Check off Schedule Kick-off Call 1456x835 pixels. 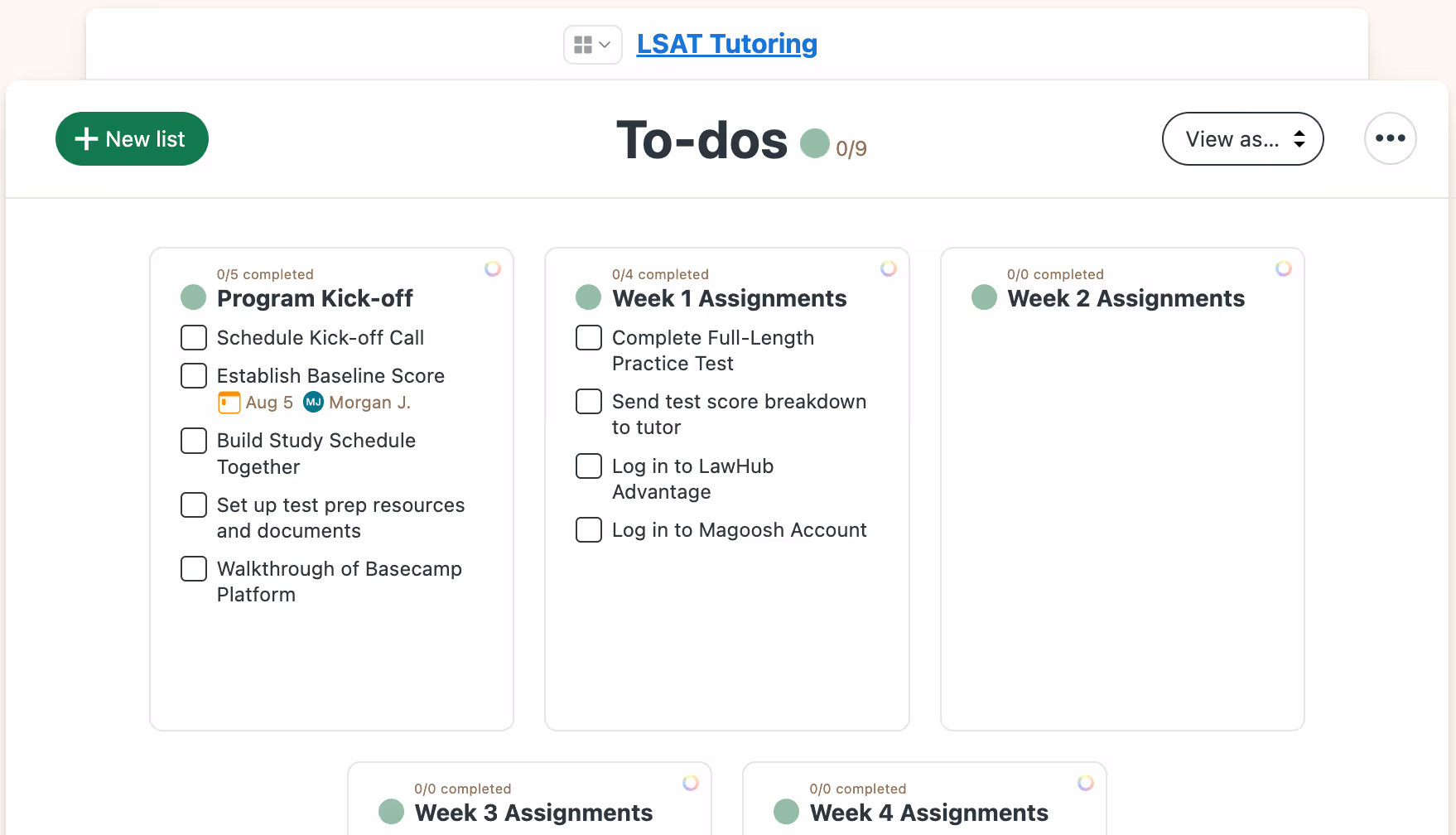(193, 337)
